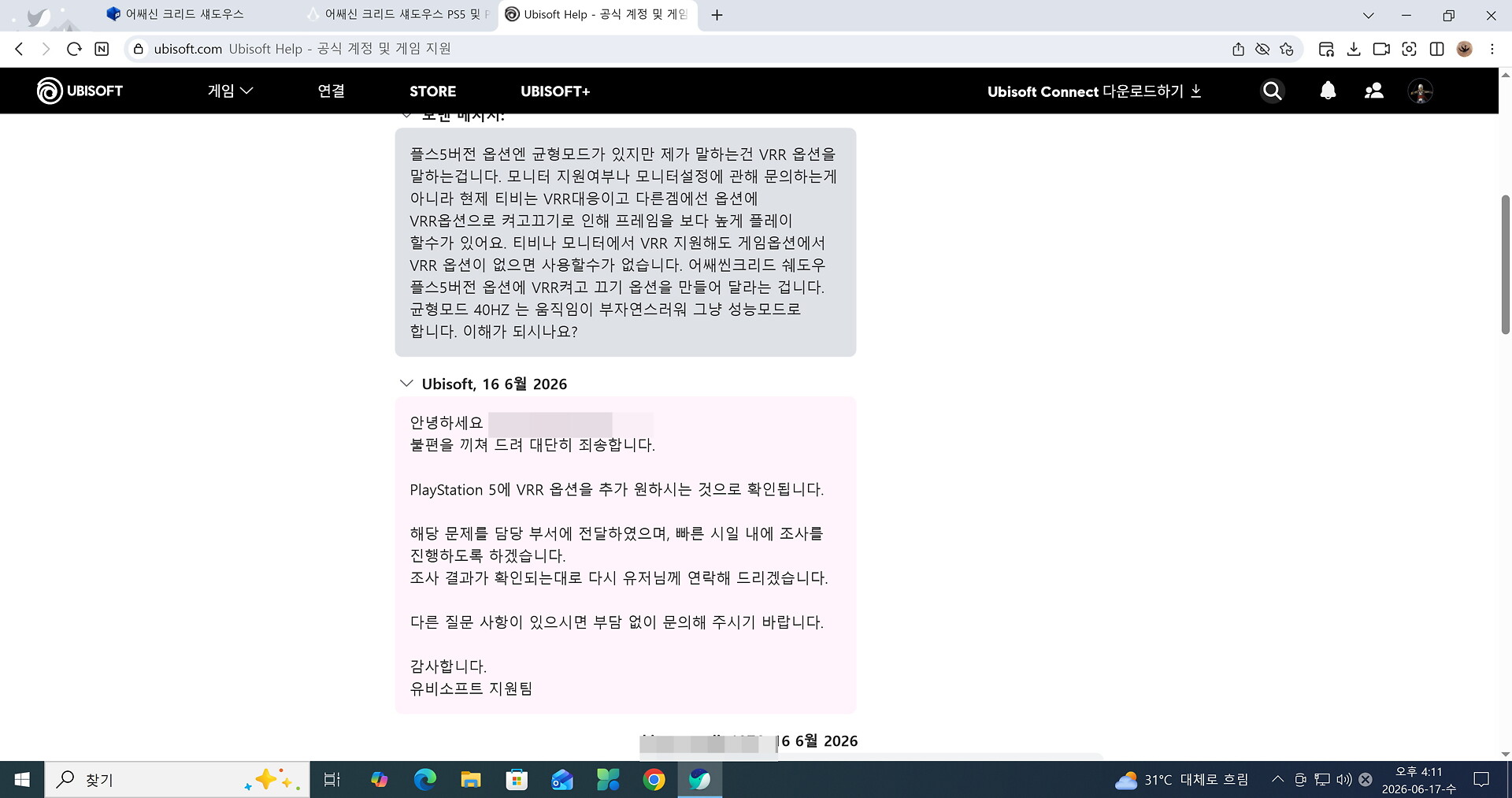Open Microsoft Edge from the taskbar
Screen dimensions: 1512x798
click(424, 780)
